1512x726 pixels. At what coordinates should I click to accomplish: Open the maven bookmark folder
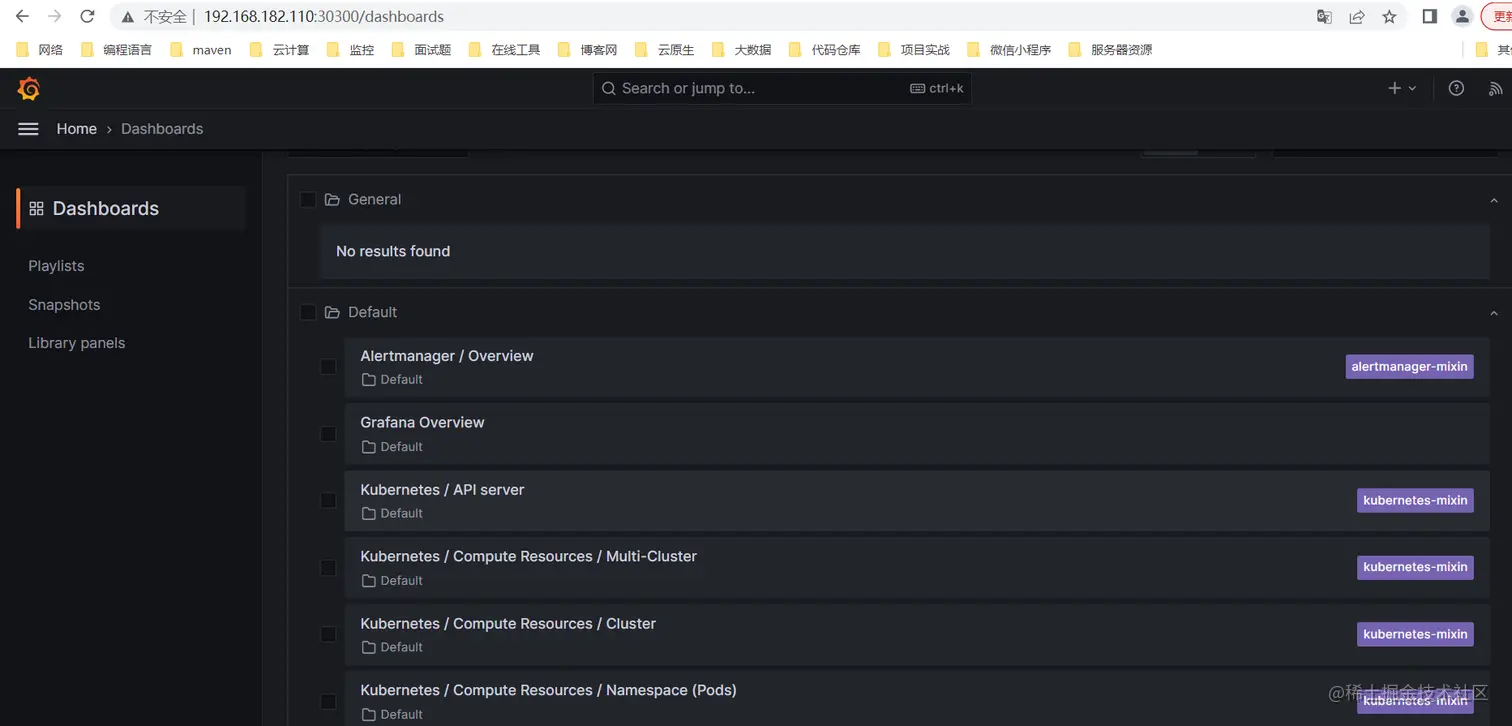[x=201, y=50]
